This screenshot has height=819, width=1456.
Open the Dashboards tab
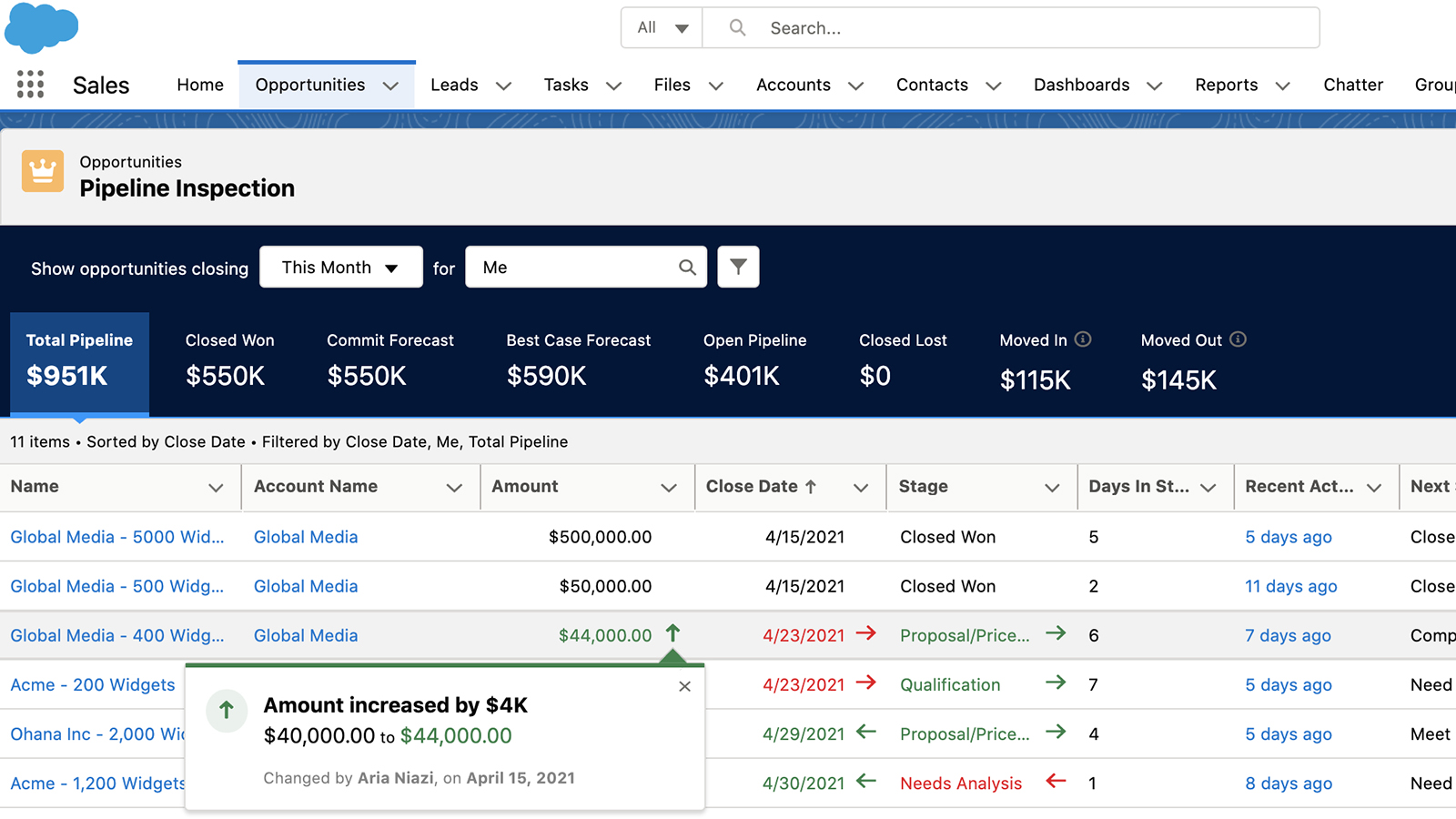coord(1081,85)
